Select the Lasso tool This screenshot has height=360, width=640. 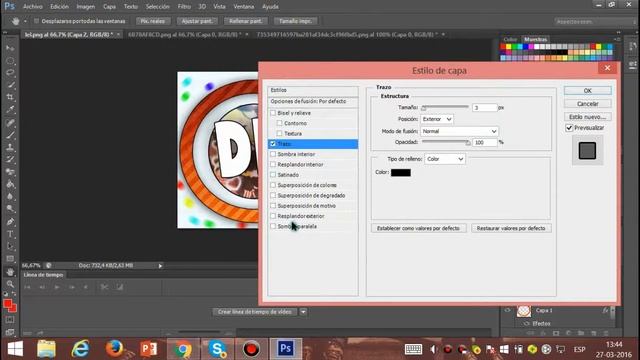point(10,73)
